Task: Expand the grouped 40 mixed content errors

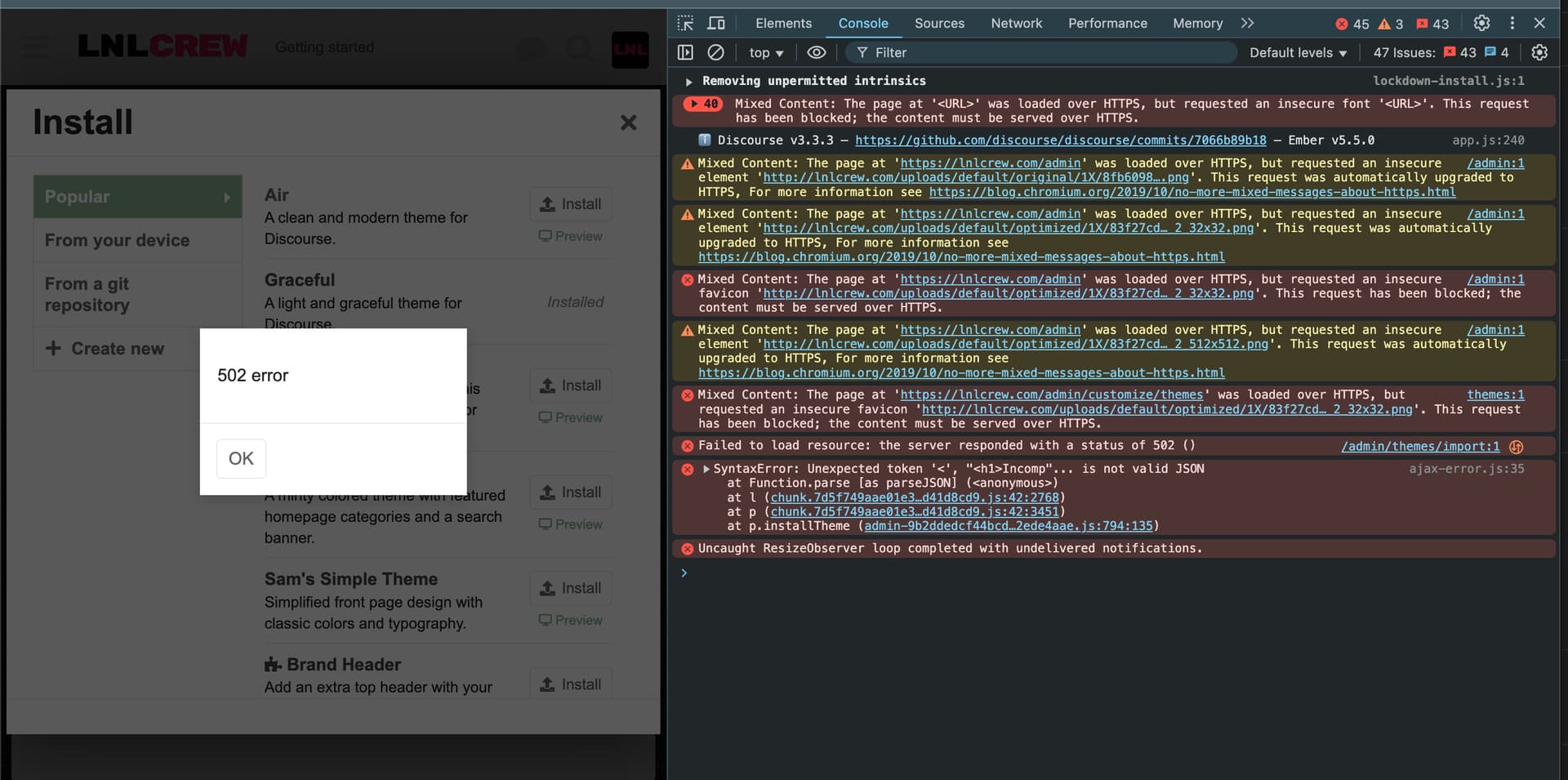Action: tap(695, 104)
